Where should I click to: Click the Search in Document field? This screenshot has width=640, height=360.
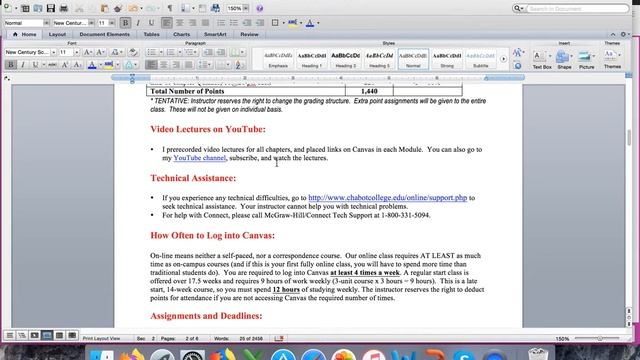click(577, 8)
